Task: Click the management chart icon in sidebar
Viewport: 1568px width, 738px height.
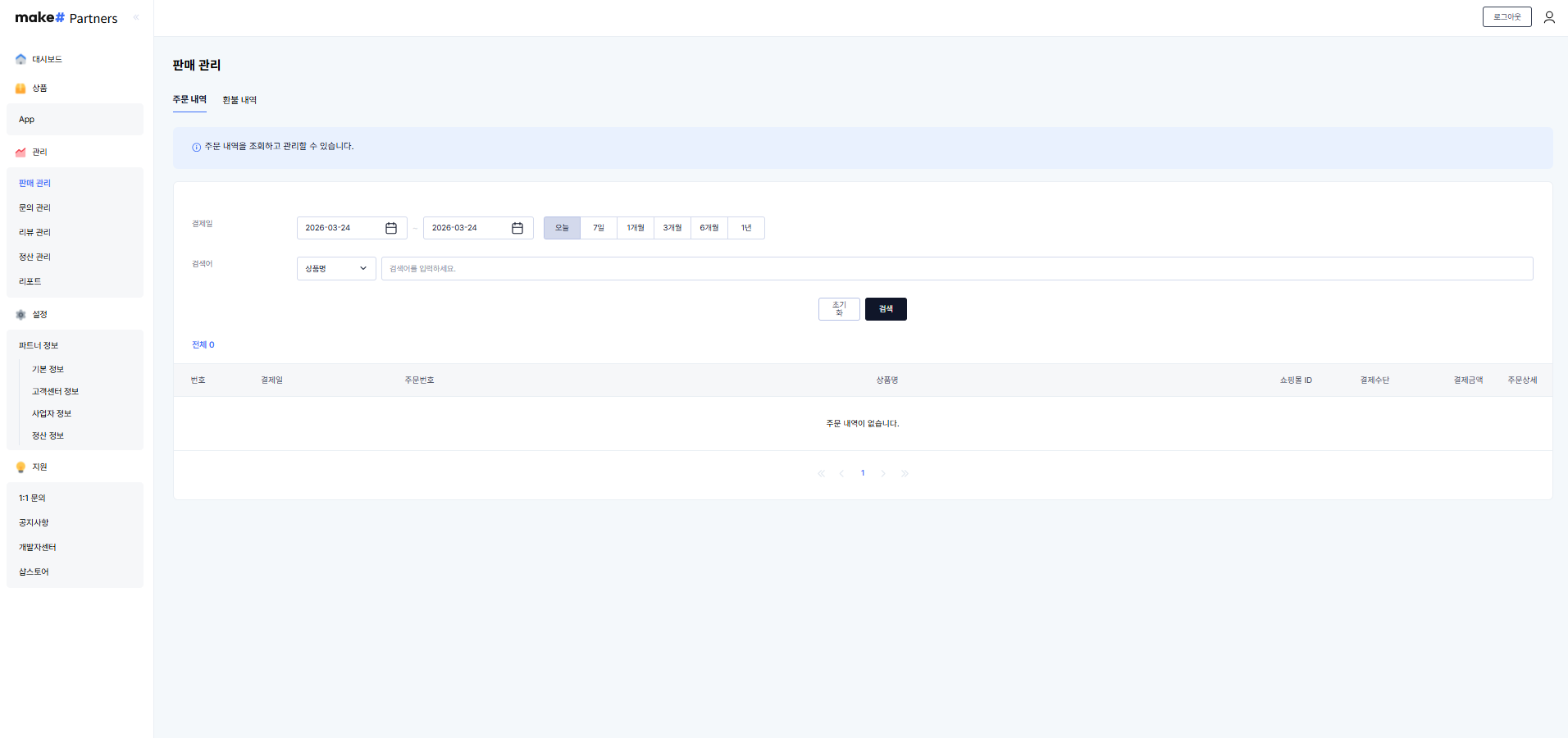Action: click(21, 153)
